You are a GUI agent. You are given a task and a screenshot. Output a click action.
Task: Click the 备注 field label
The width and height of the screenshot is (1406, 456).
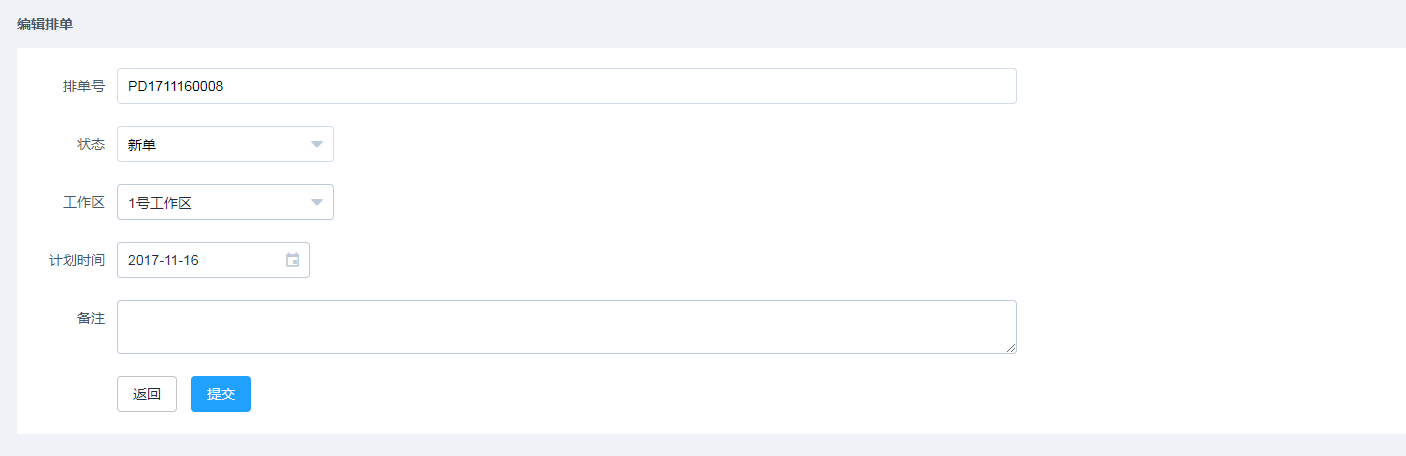coord(91,318)
